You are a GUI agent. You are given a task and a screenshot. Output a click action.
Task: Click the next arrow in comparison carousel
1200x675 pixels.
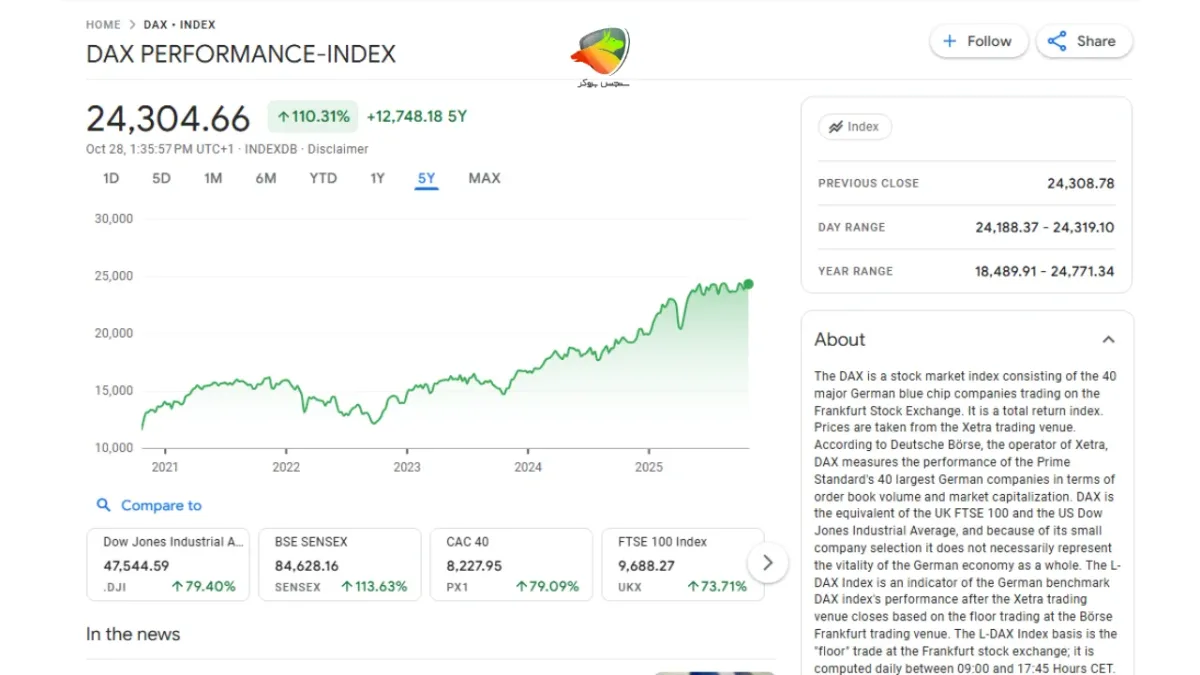pos(767,563)
